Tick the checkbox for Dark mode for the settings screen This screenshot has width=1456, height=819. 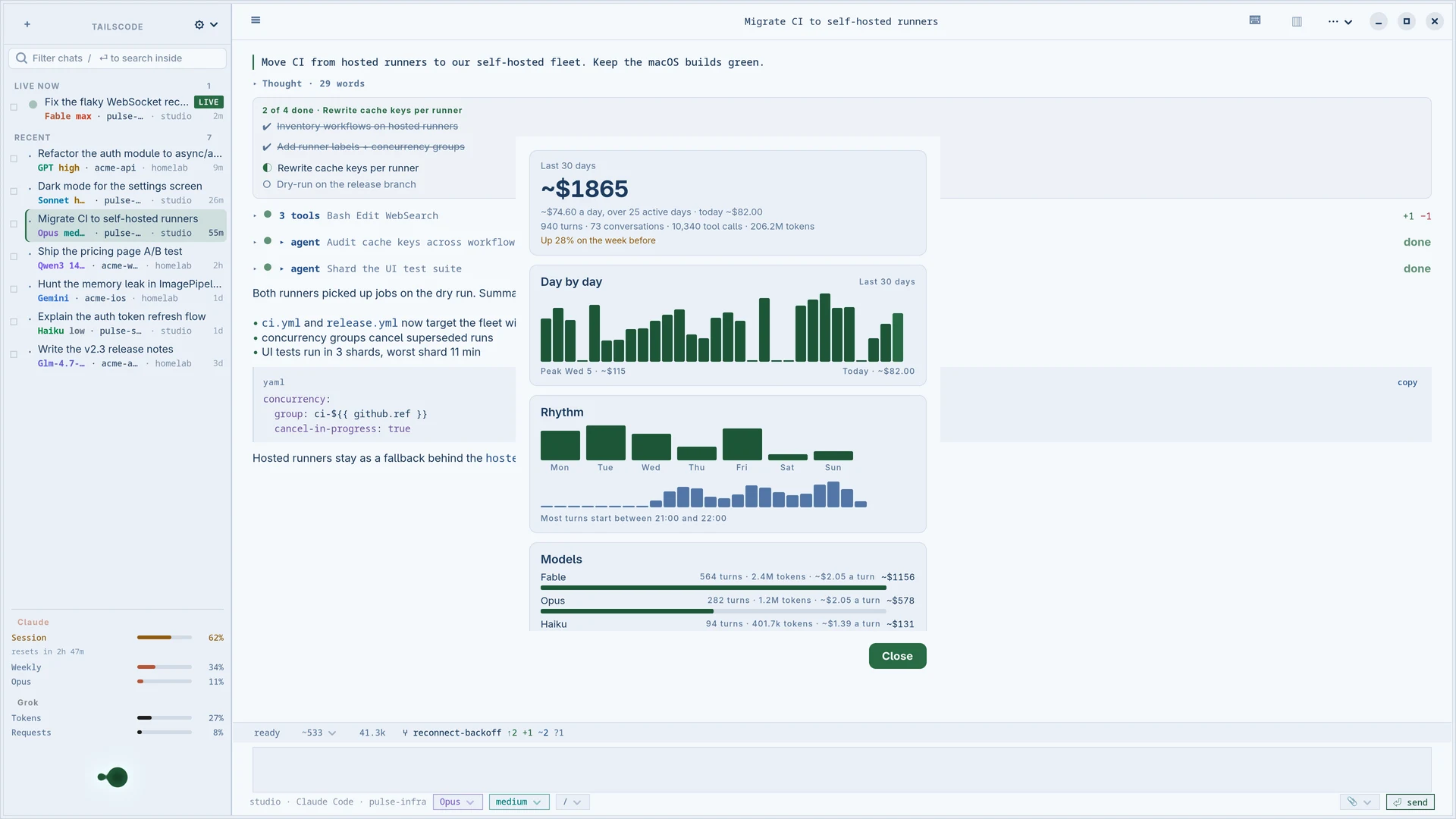14,191
